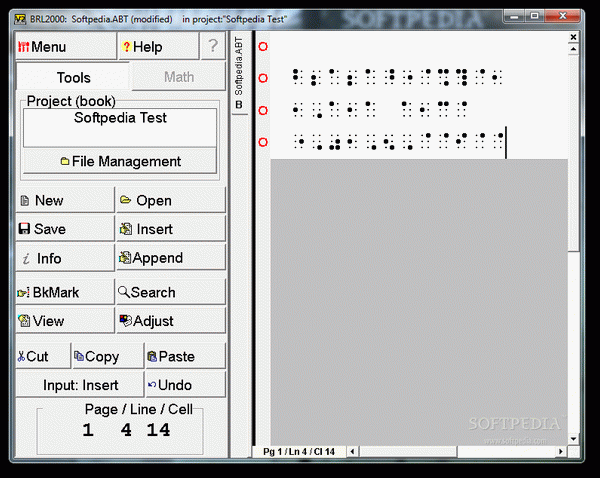
Task: Click the second red circle line marker
Action: pos(263,78)
